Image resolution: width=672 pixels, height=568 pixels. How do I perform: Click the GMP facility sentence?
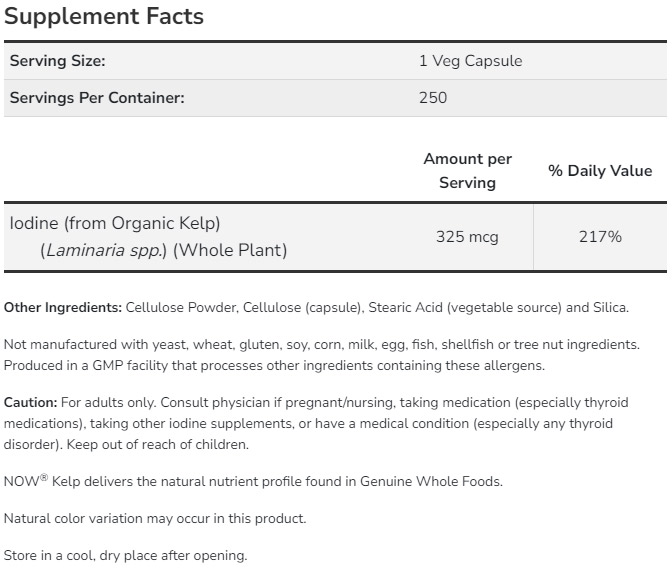pyautogui.click(x=274, y=365)
